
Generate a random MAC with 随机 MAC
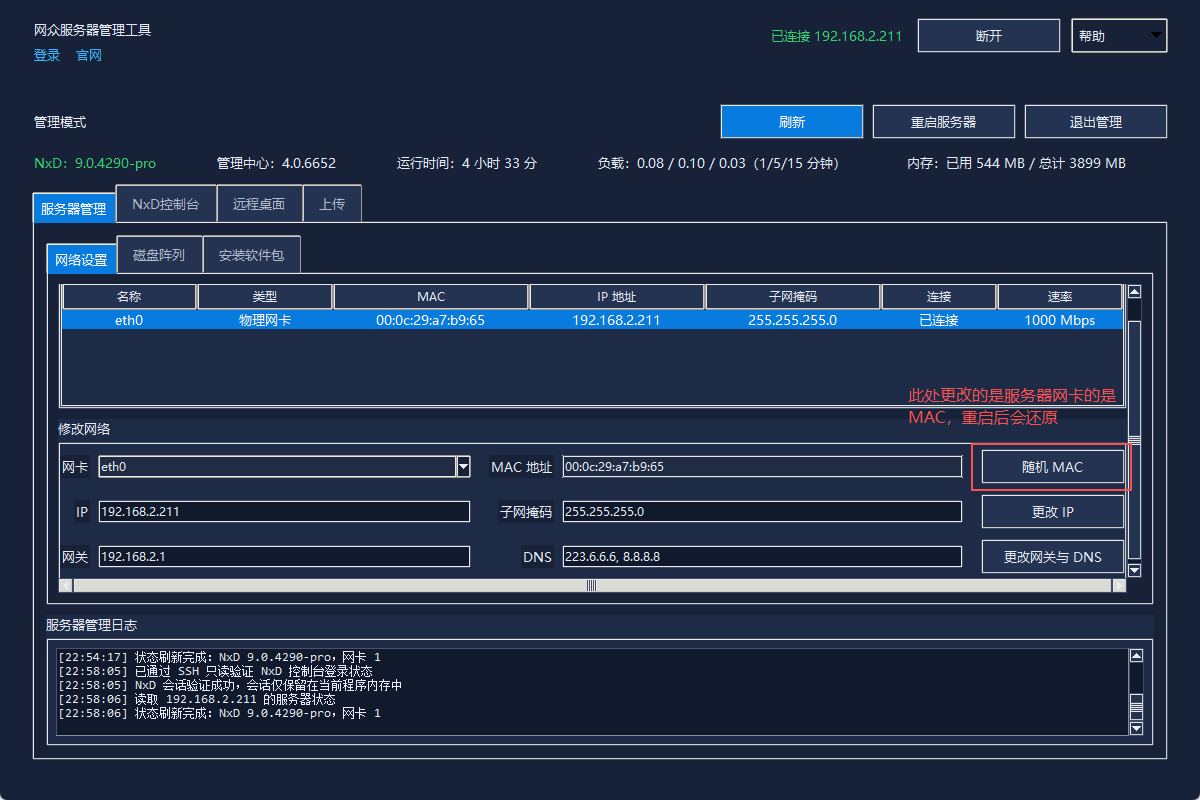tap(1052, 467)
